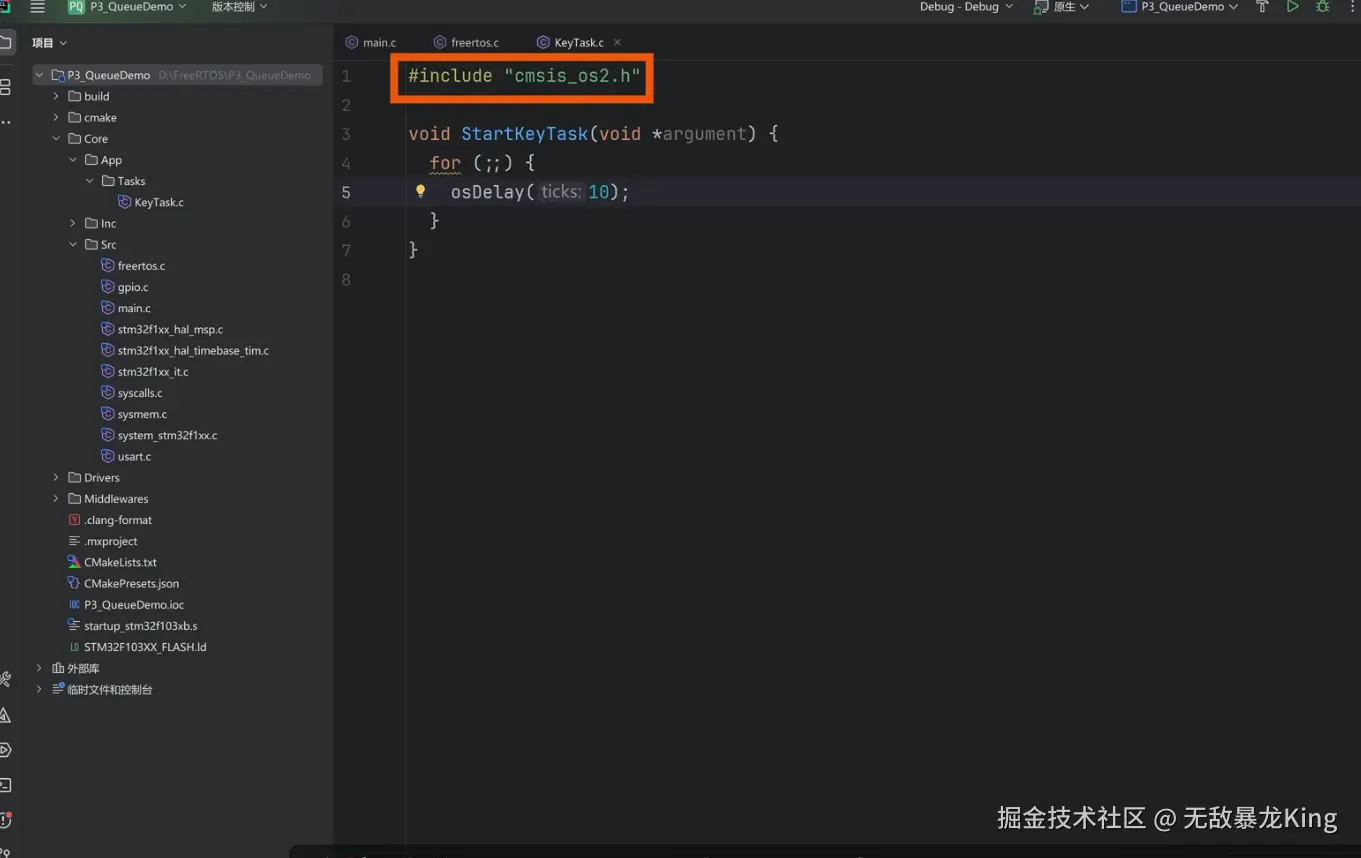Expand the Drivers folder

pyautogui.click(x=56, y=478)
